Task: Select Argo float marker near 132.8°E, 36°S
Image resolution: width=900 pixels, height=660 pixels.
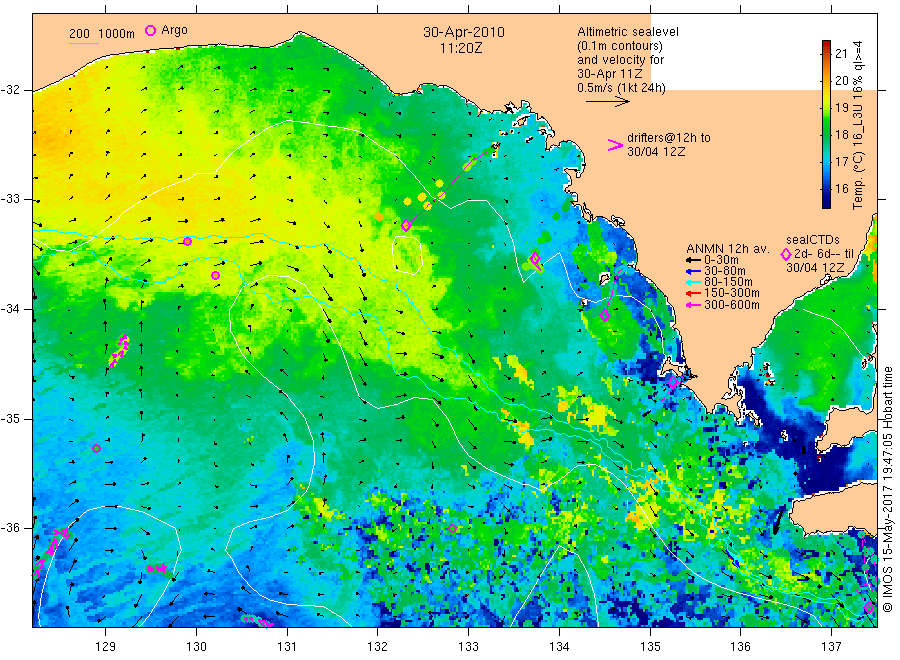Action: [452, 529]
